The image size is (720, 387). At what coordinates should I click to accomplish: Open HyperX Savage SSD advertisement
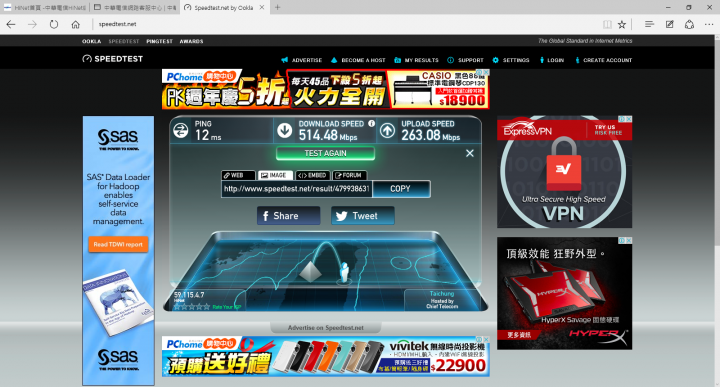564,293
